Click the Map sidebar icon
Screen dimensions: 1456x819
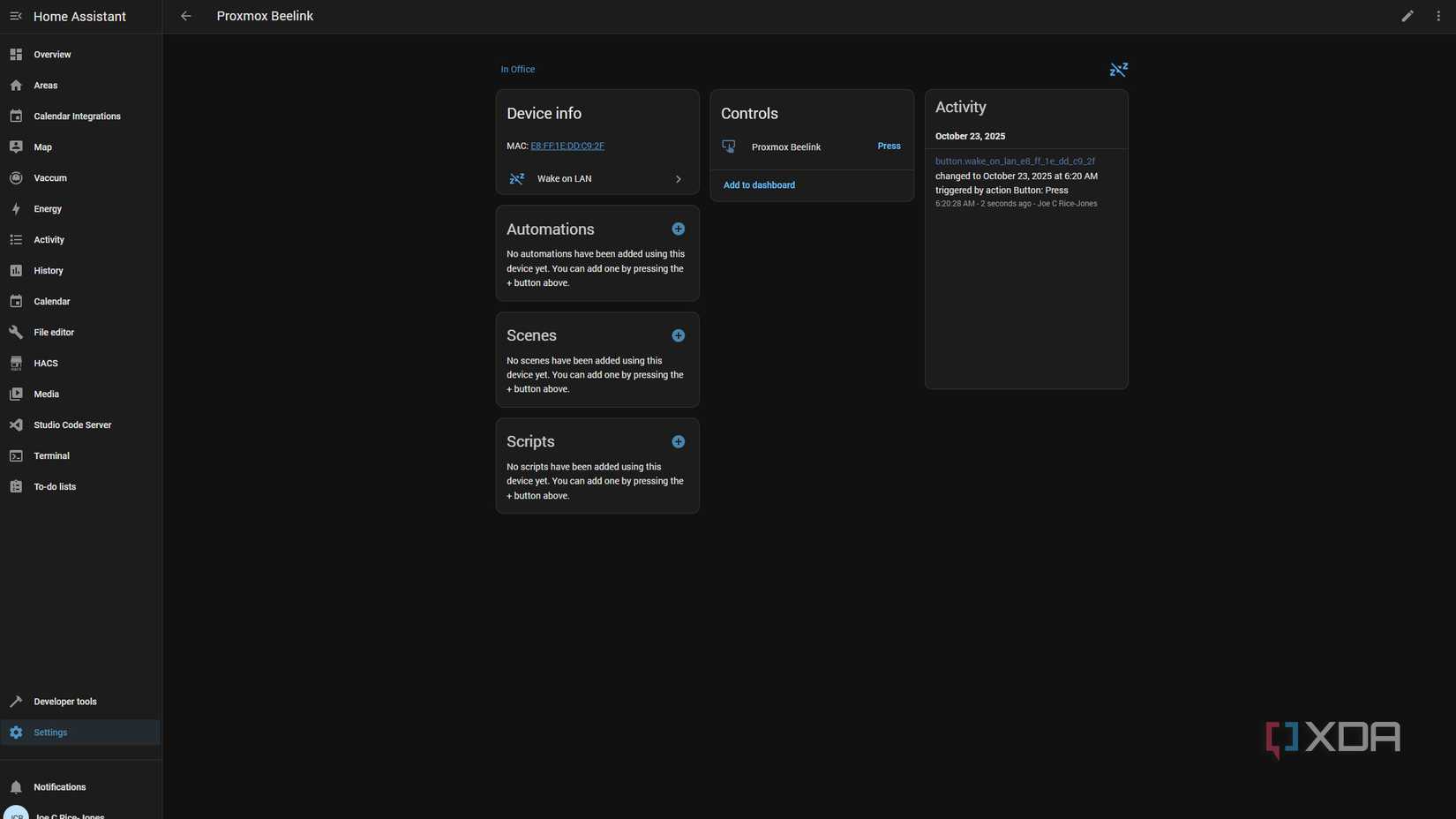tap(16, 147)
